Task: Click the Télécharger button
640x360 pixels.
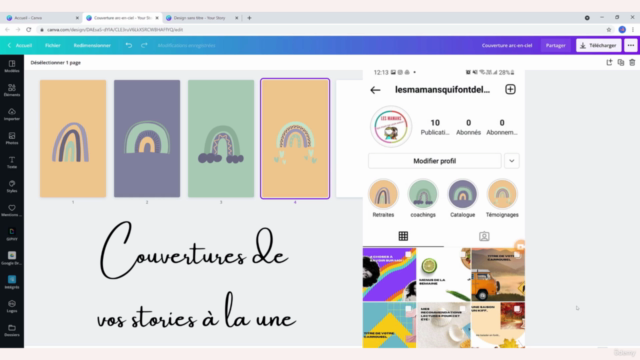Action: [x=598, y=45]
